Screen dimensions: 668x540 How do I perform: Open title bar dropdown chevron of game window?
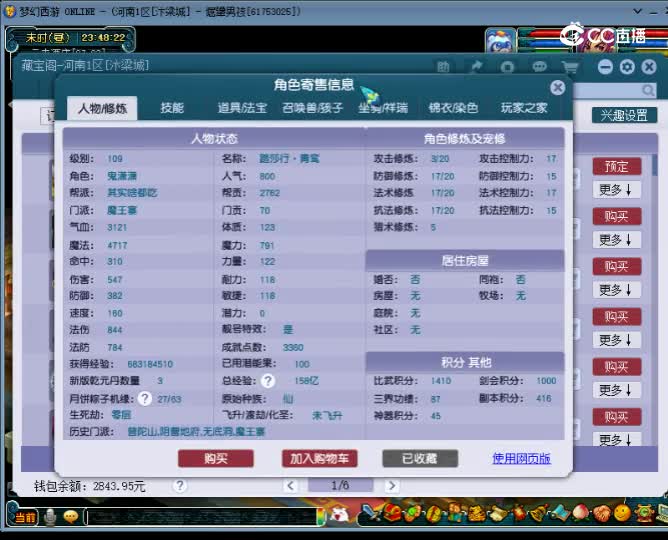coord(637,11)
